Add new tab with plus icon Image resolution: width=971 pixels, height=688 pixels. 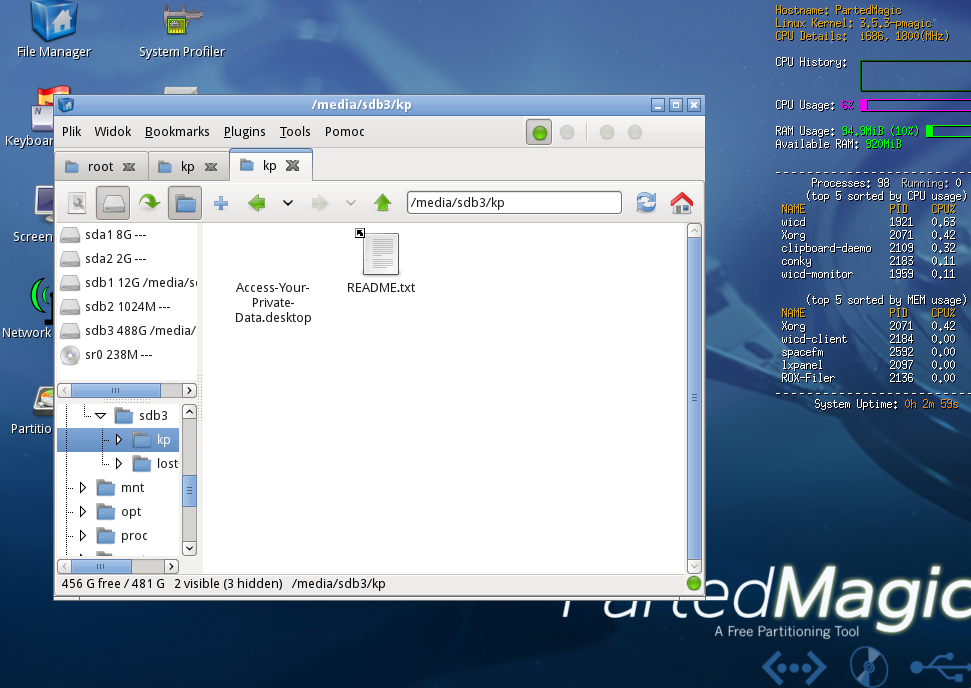[x=221, y=202]
